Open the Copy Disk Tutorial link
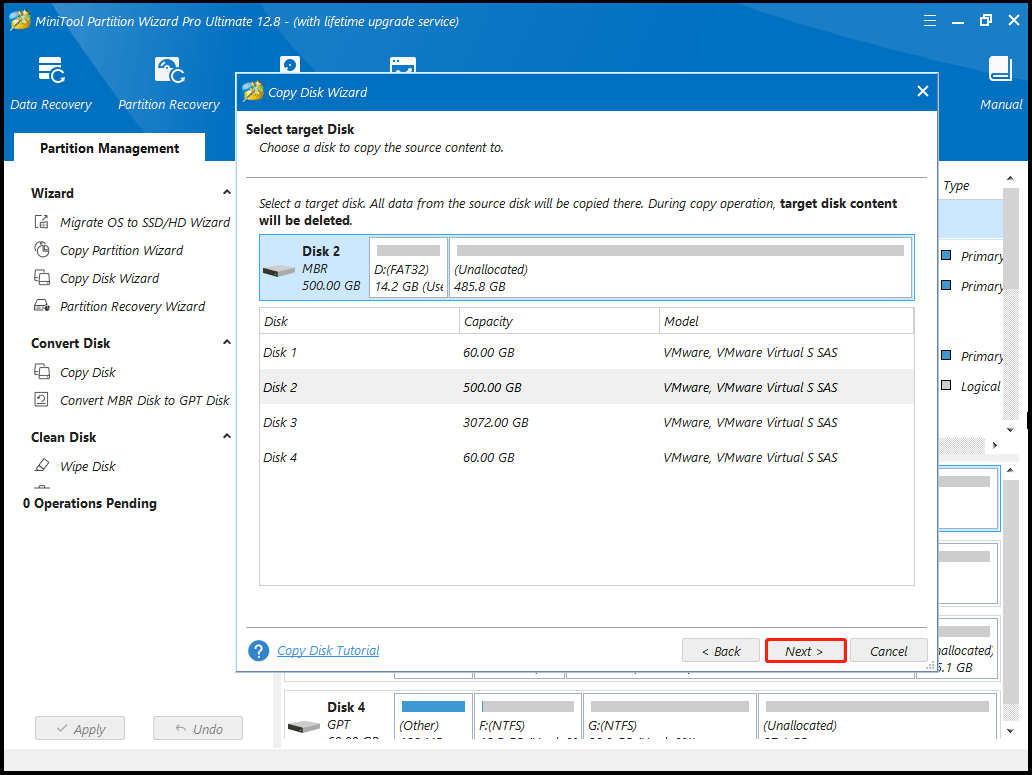Screen dimensions: 1032x775 pyautogui.click(x=328, y=651)
